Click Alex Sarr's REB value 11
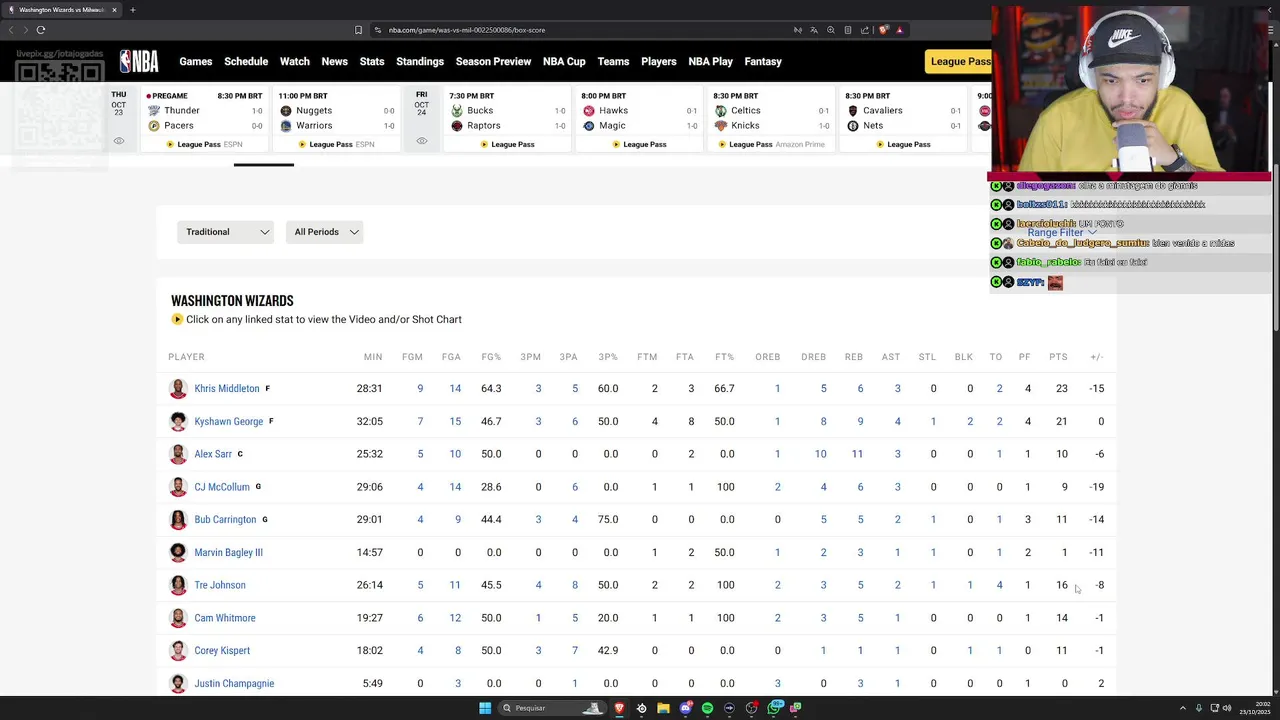Viewport: 1280px width, 720px height. (x=857, y=454)
